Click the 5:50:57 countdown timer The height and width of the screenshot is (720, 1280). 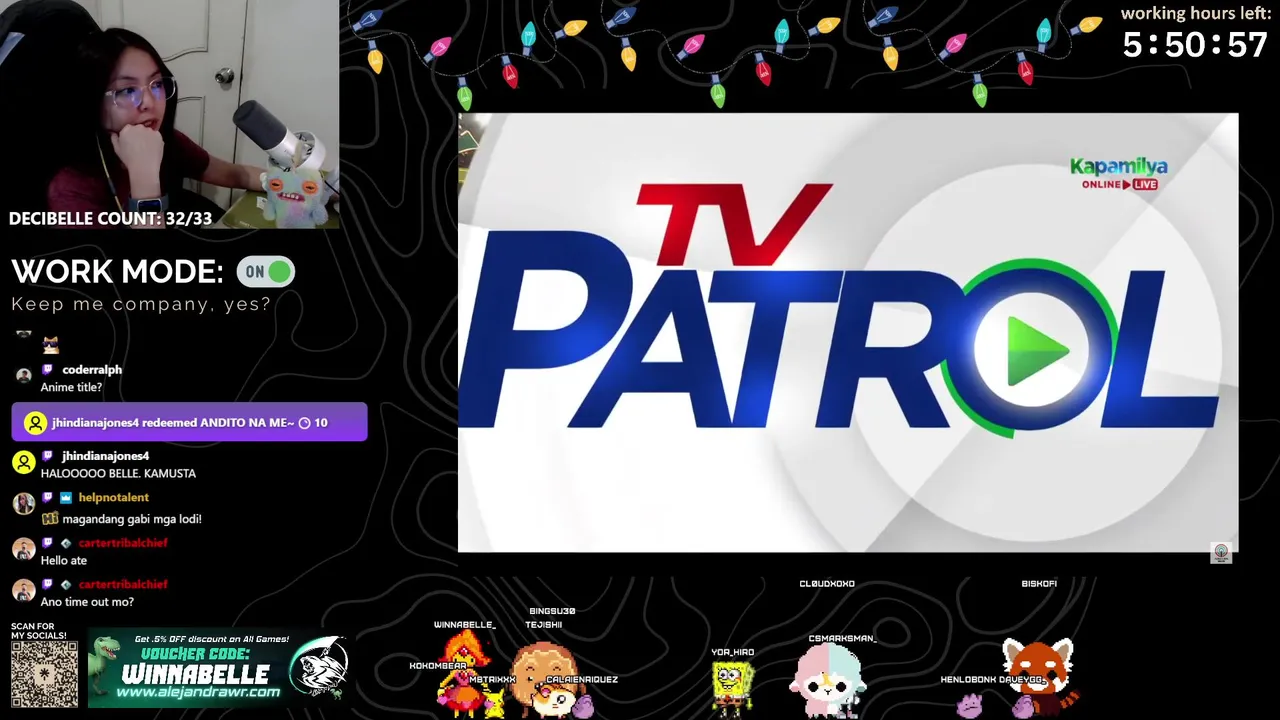pyautogui.click(x=1195, y=45)
